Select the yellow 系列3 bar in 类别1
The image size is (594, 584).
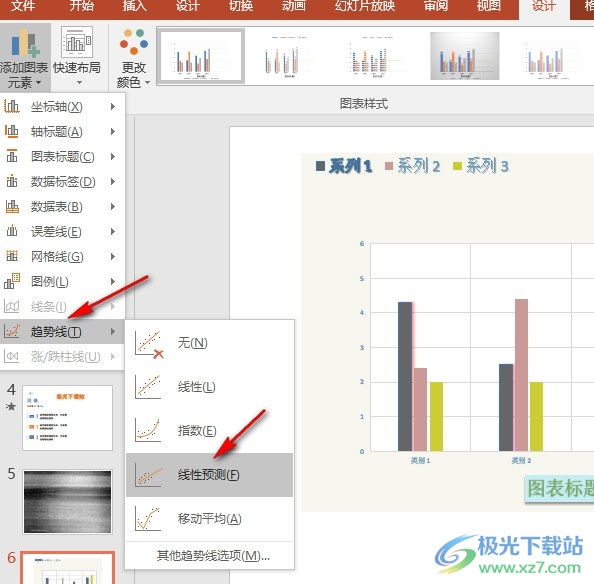pos(436,416)
